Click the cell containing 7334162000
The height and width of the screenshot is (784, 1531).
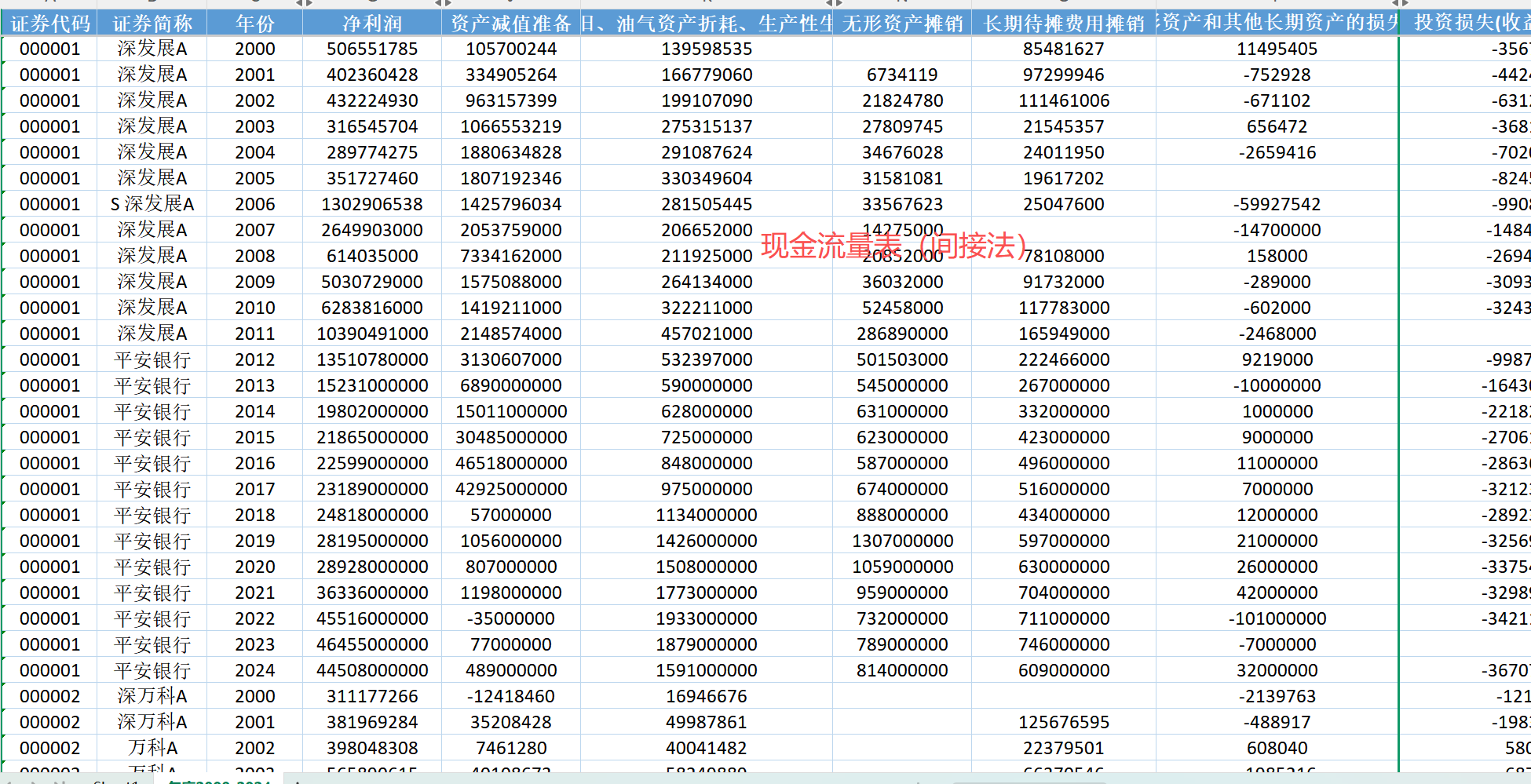pyautogui.click(x=511, y=256)
